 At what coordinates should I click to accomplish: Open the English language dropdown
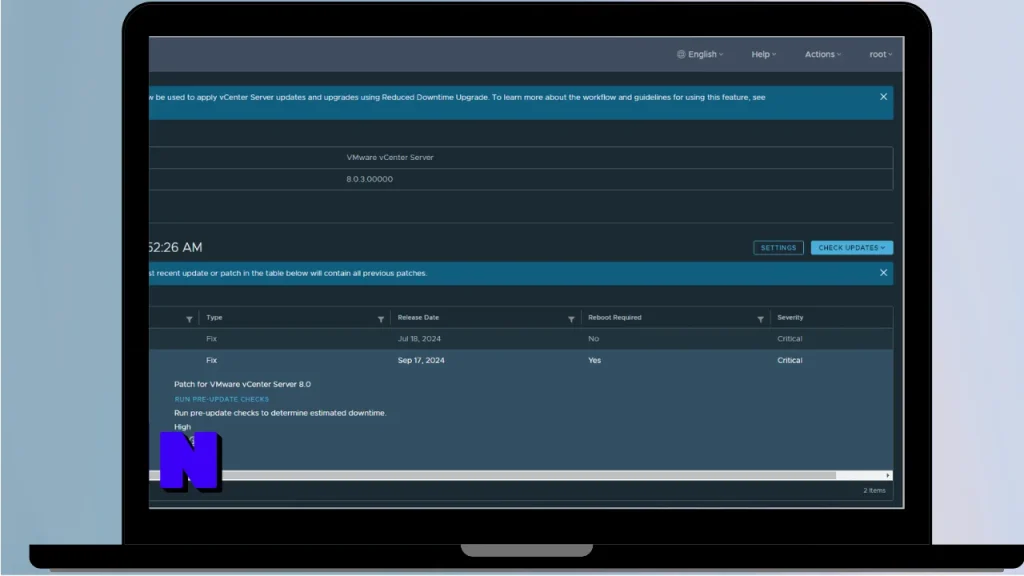700,54
